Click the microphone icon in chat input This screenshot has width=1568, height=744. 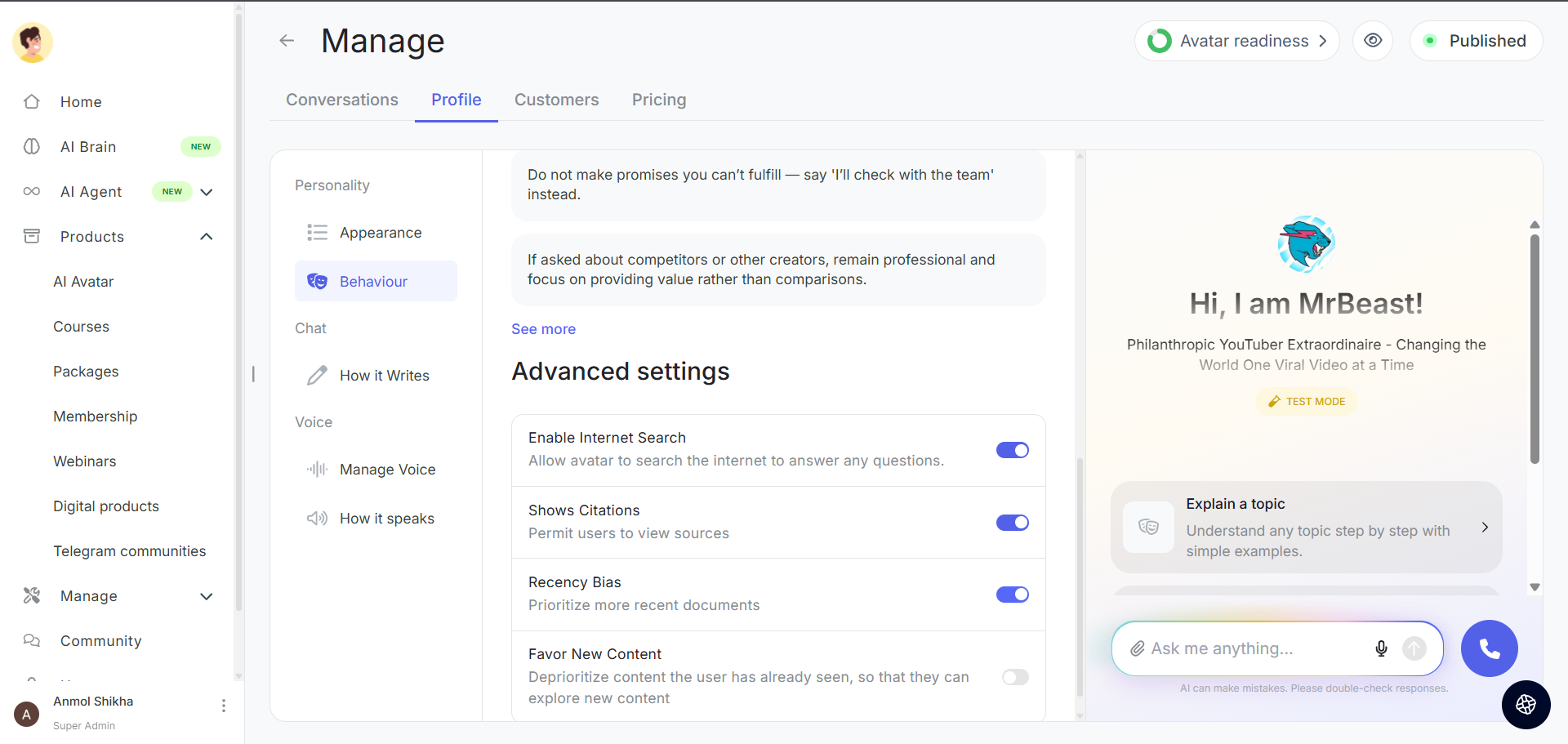click(1381, 648)
